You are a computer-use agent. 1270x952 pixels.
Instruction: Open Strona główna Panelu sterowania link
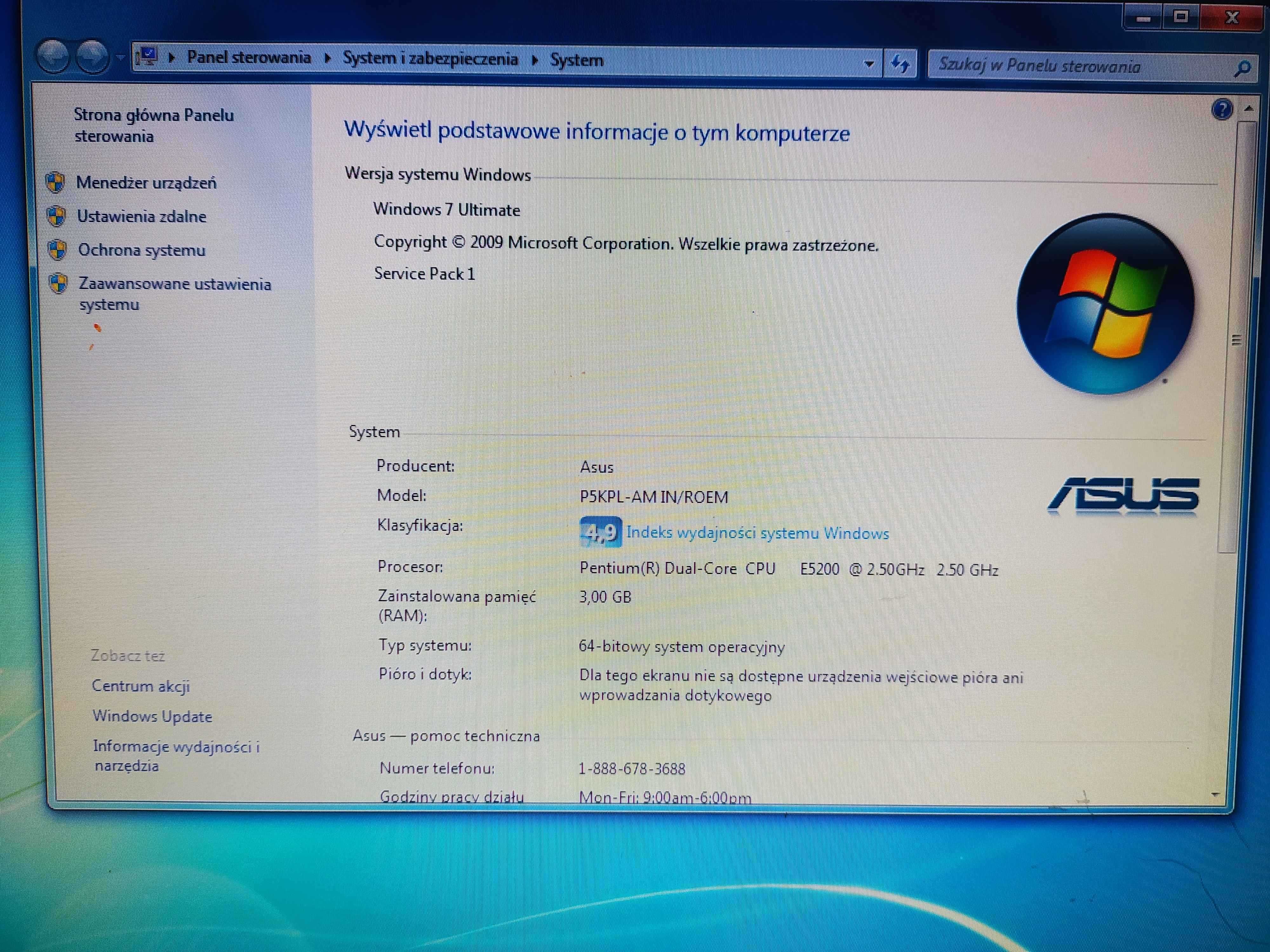(154, 126)
